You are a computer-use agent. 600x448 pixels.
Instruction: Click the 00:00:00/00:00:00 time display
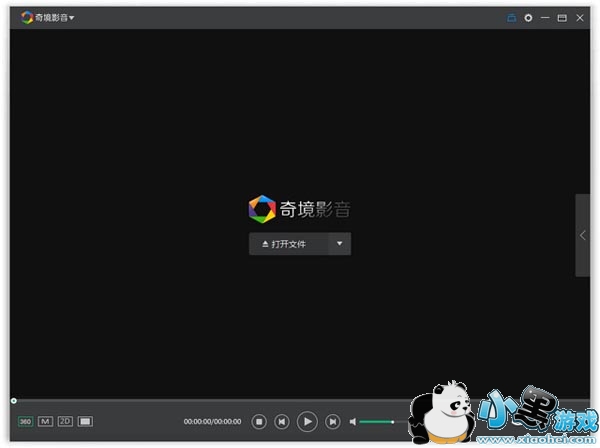(212, 422)
